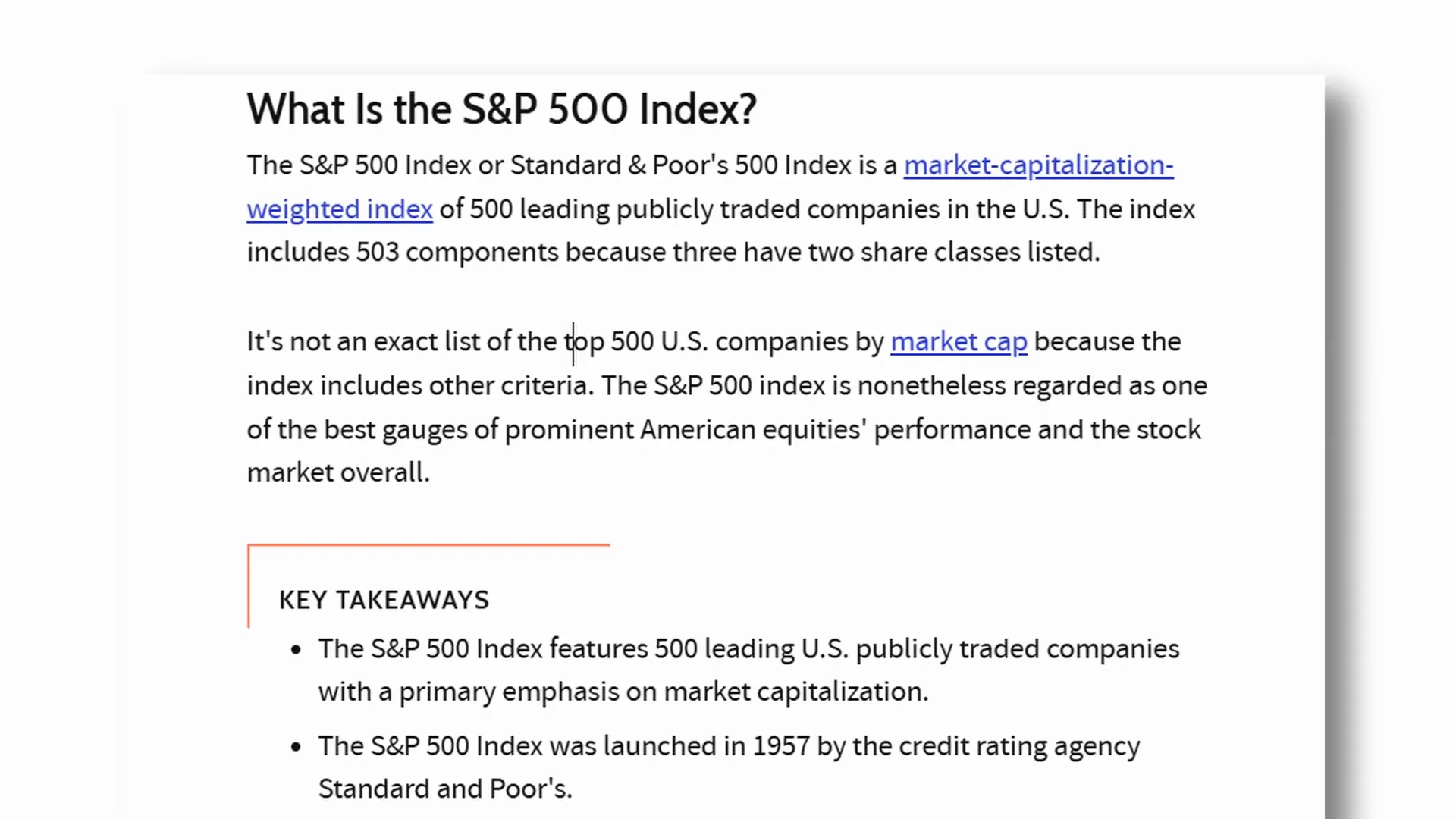The image size is (1456, 819).
Task: Click the bullet about the 1957 launch
Action: tap(729, 767)
